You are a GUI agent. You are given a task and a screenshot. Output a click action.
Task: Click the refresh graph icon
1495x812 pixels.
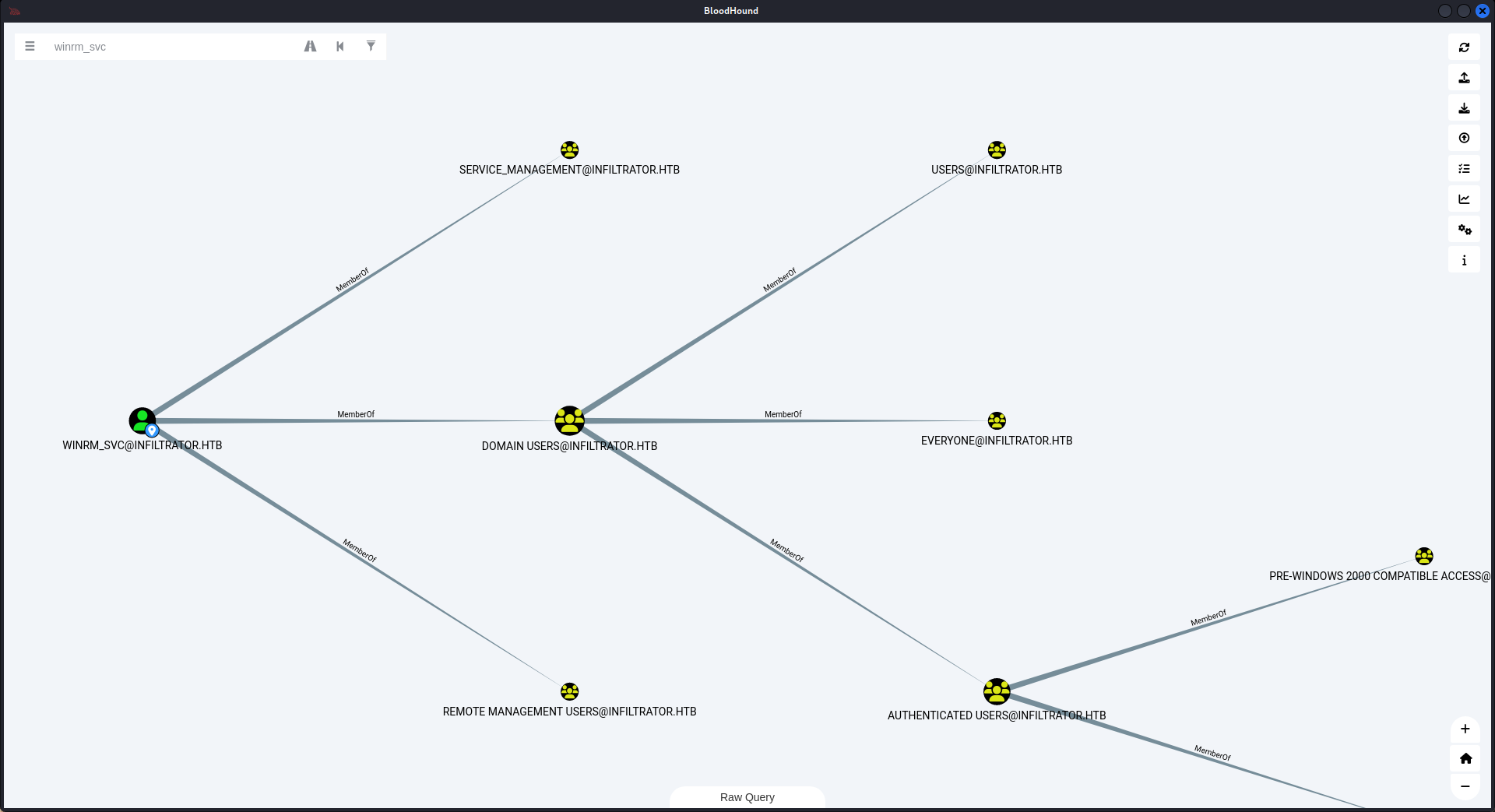(1464, 47)
